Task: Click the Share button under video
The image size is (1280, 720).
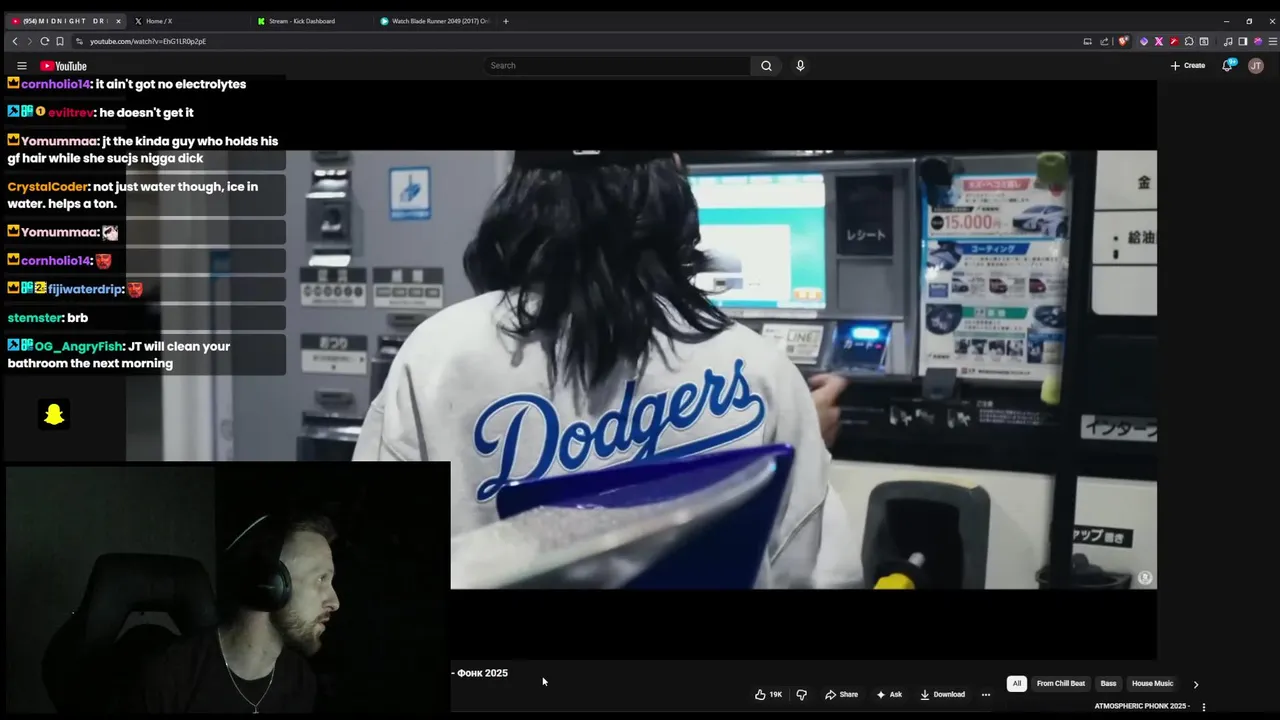Action: 841,694
